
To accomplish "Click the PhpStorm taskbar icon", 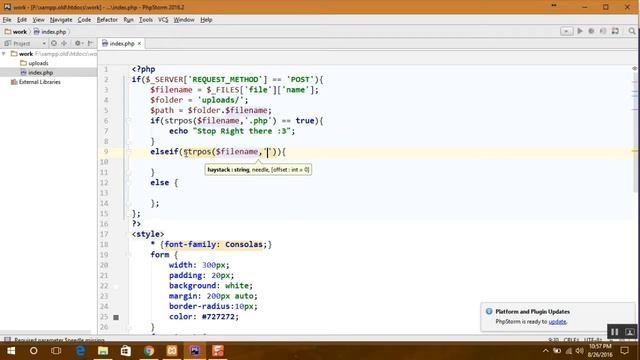I will click(195, 351).
